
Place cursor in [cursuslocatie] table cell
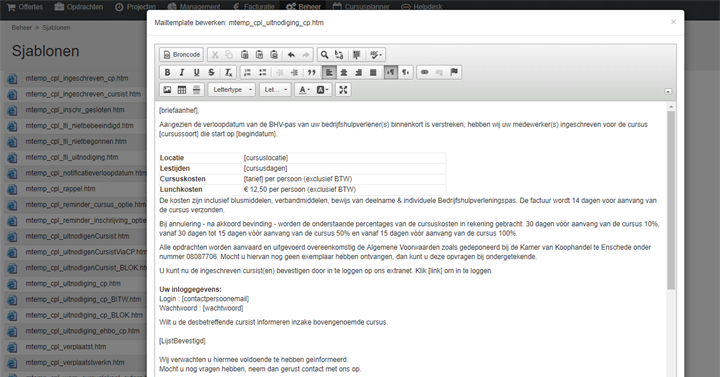coord(344,158)
